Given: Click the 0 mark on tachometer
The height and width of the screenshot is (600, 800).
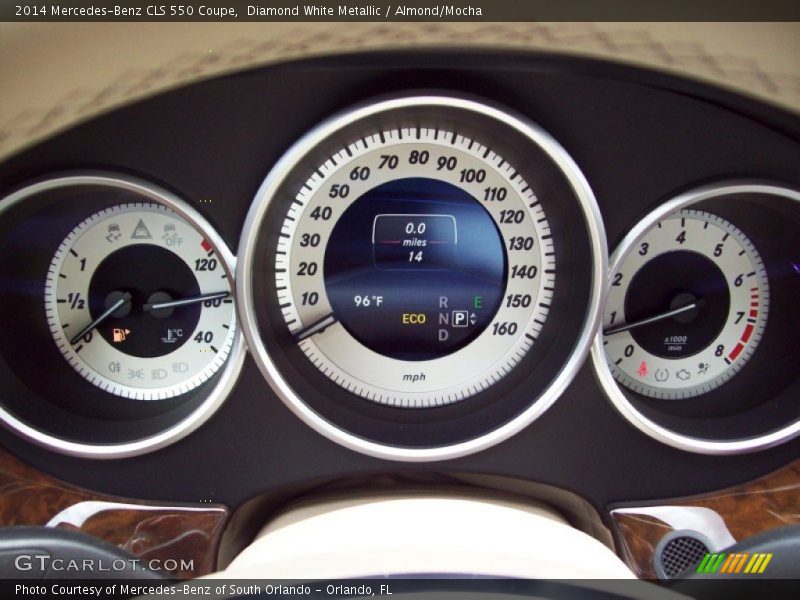Looking at the screenshot, I should (x=629, y=351).
